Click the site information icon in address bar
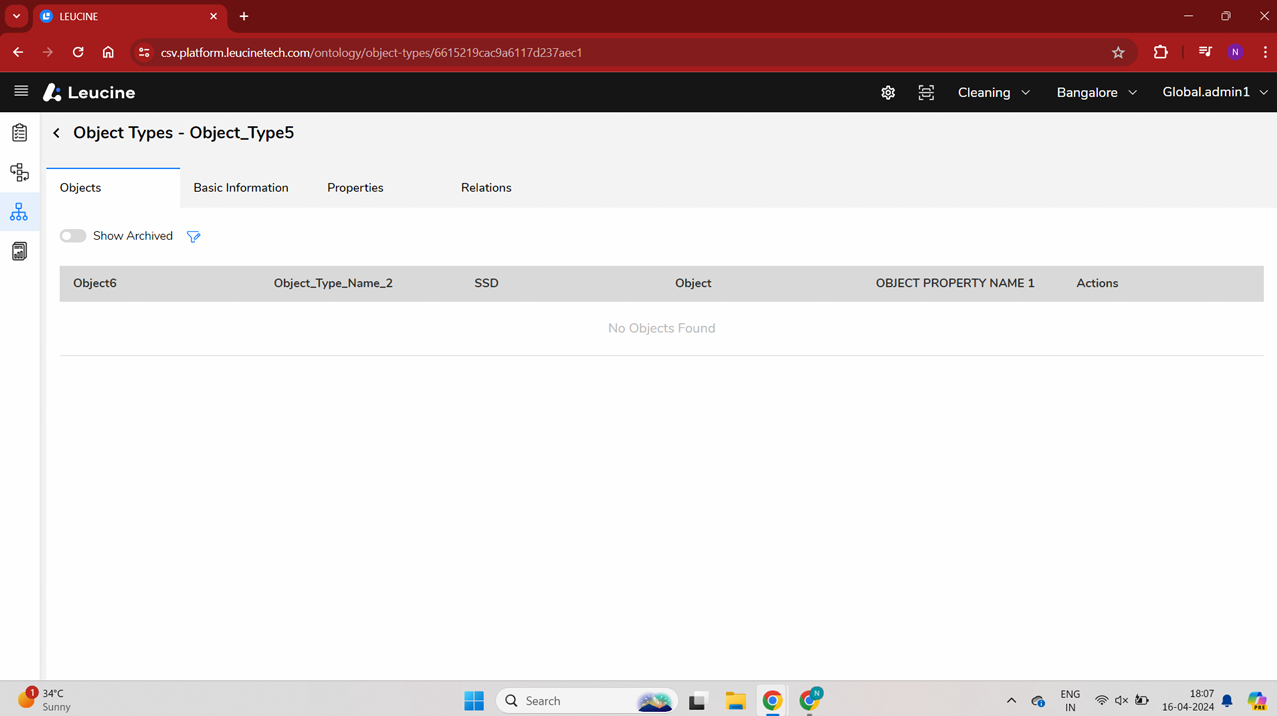 click(144, 52)
